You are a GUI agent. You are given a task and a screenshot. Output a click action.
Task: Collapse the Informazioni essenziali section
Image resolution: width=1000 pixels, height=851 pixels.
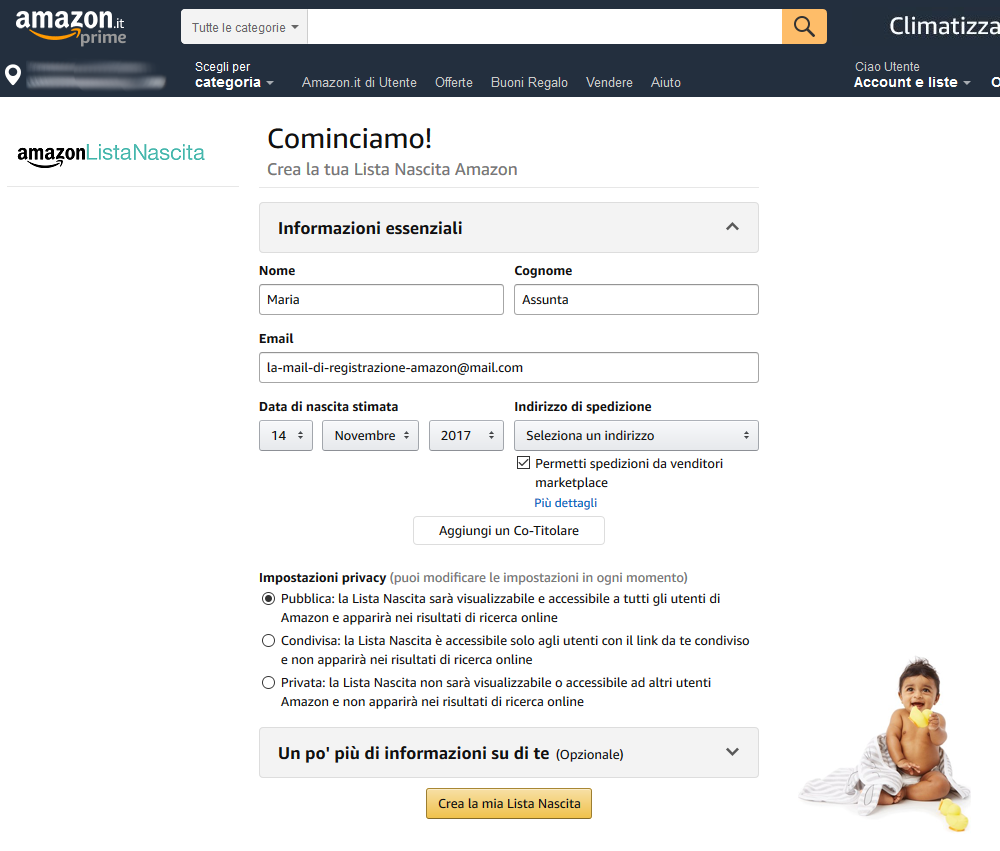coord(732,227)
